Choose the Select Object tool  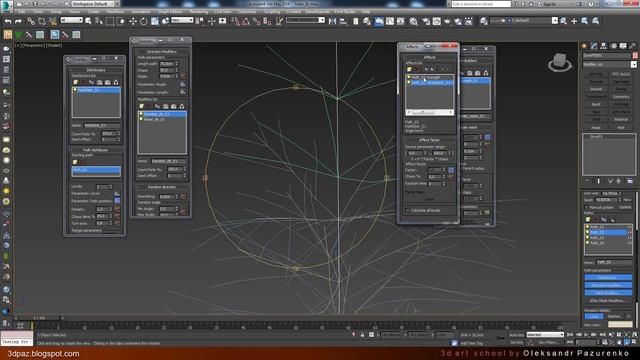tap(88, 21)
